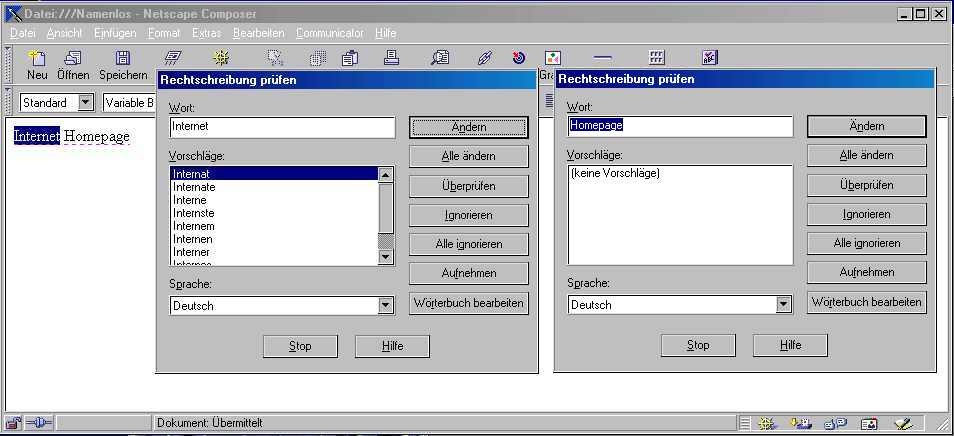Screen dimensions: 954x436
Task: Click the suggestions list scroll-up arrow
Action: (386, 175)
